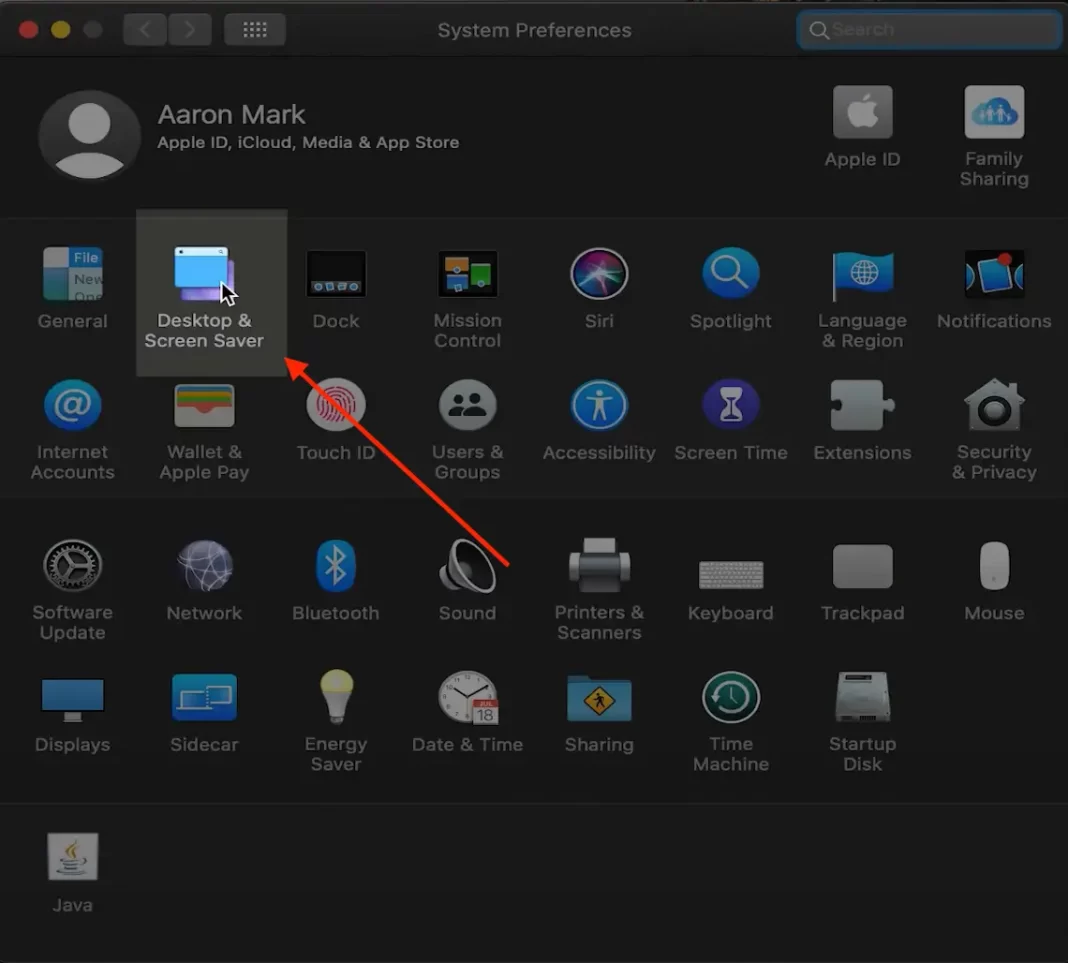This screenshot has height=963, width=1068.
Task: Go forward with the right arrow button
Action: coord(190,30)
